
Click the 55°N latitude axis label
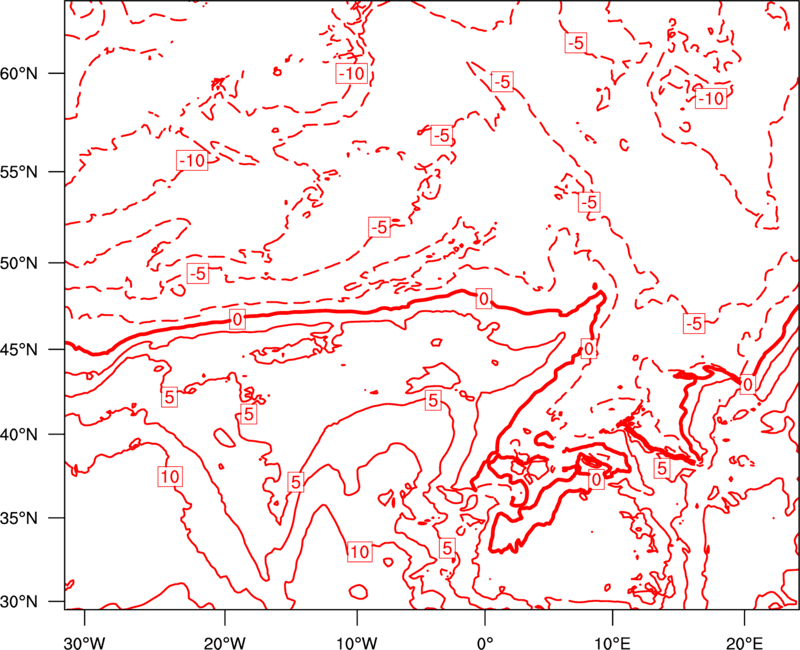[x=19, y=172]
